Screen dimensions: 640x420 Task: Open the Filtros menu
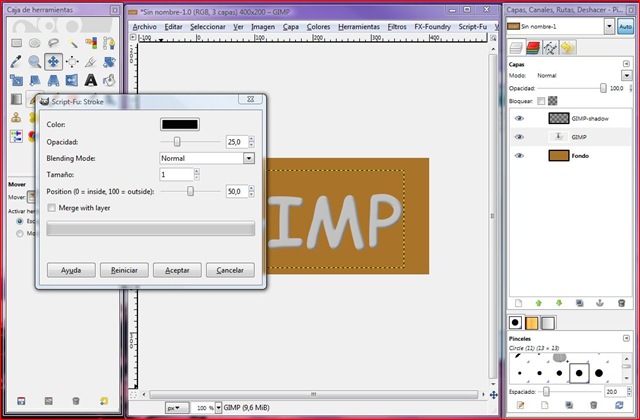click(397, 27)
